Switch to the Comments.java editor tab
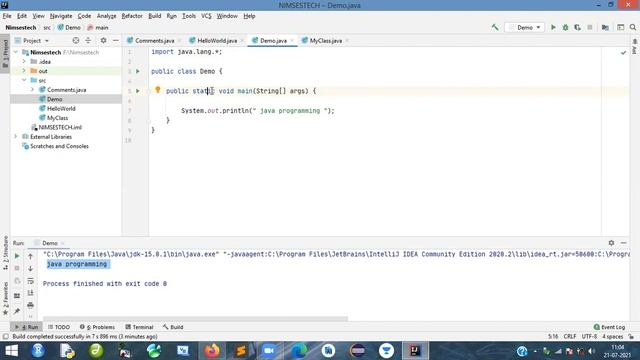The height and width of the screenshot is (360, 640). pyautogui.click(x=154, y=40)
